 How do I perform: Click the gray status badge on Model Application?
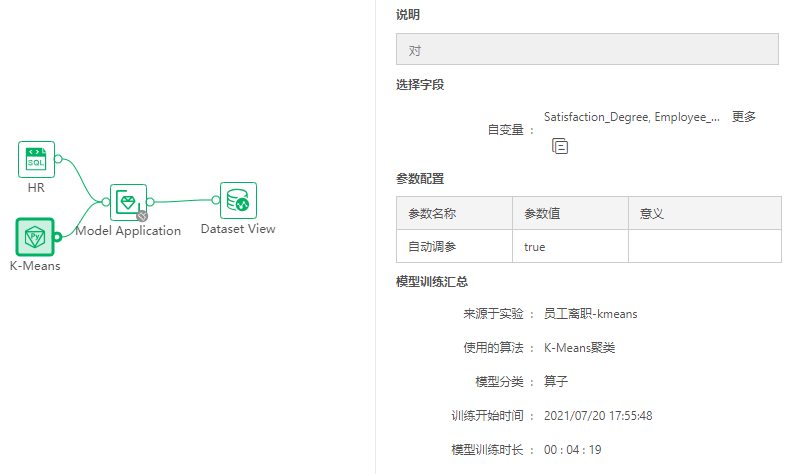(x=142, y=215)
